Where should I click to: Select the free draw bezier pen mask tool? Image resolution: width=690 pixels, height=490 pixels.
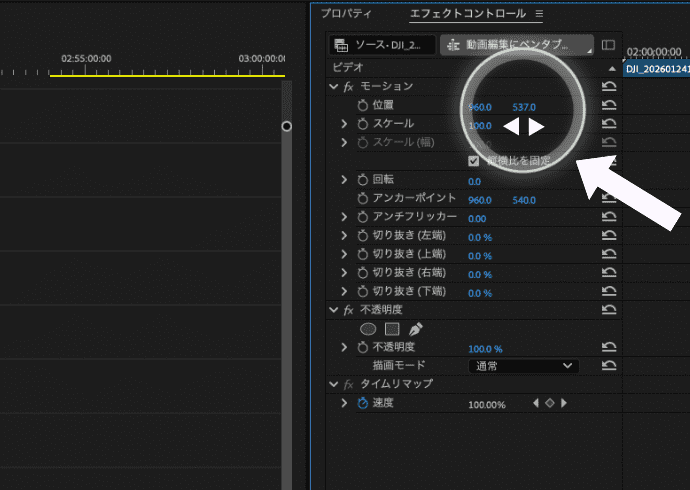point(416,328)
